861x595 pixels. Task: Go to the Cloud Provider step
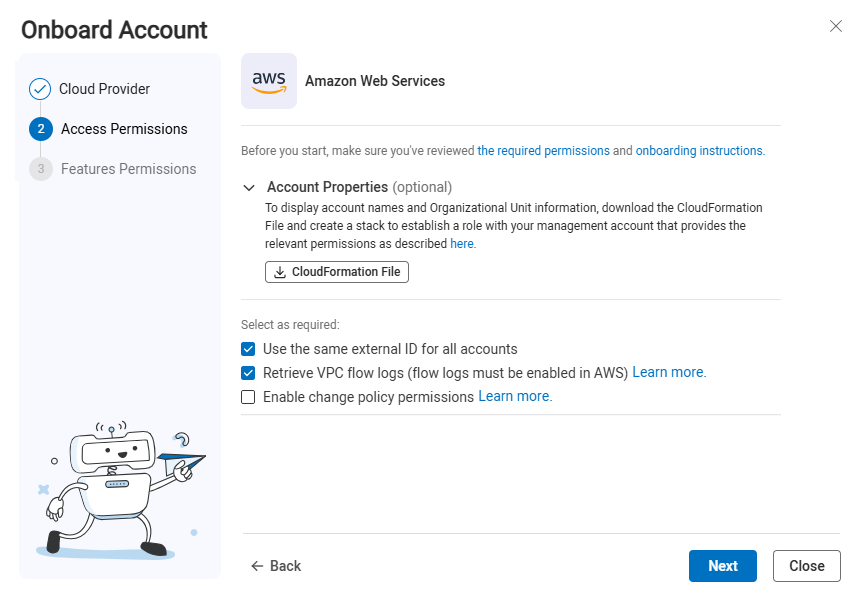tap(104, 89)
